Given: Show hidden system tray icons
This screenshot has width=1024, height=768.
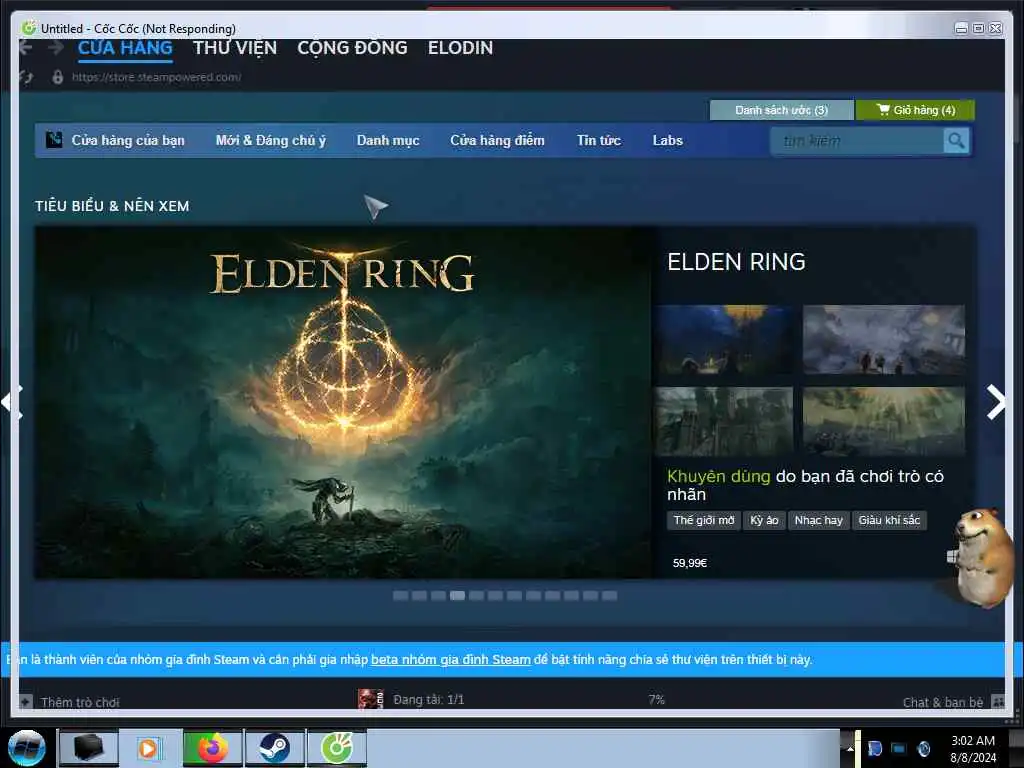Looking at the screenshot, I should point(850,748).
